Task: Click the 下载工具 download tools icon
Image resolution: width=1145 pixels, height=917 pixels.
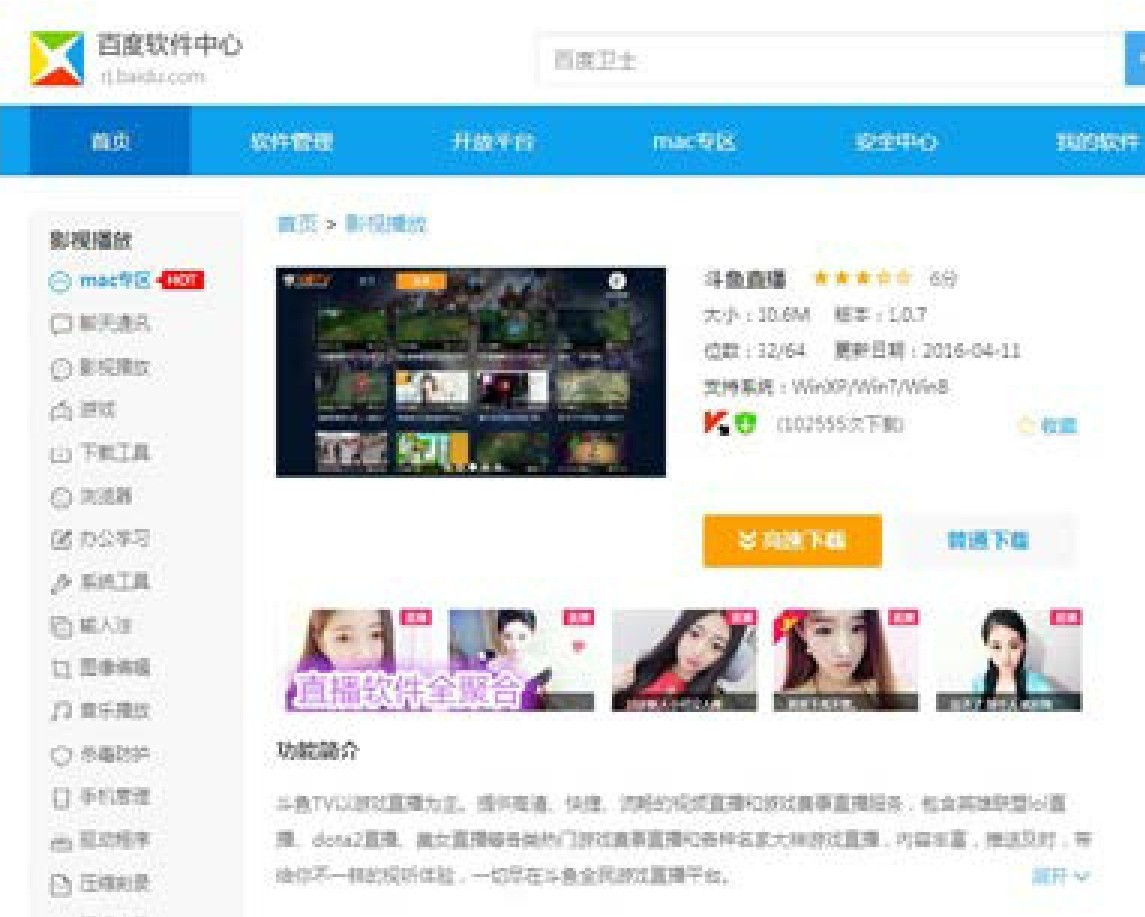Action: (x=60, y=453)
